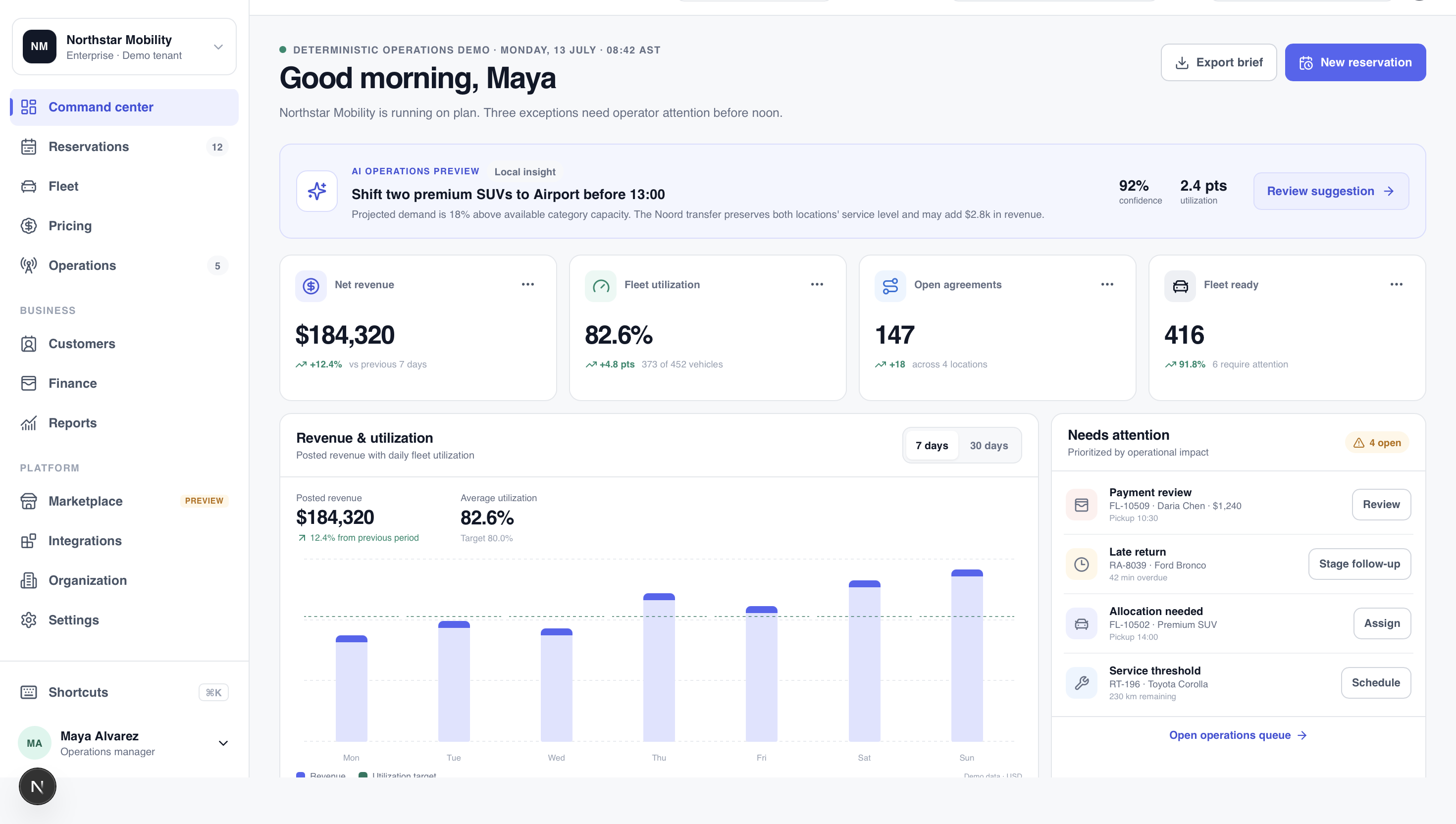
Task: Click the Settings gear icon
Action: pyautogui.click(x=28, y=619)
